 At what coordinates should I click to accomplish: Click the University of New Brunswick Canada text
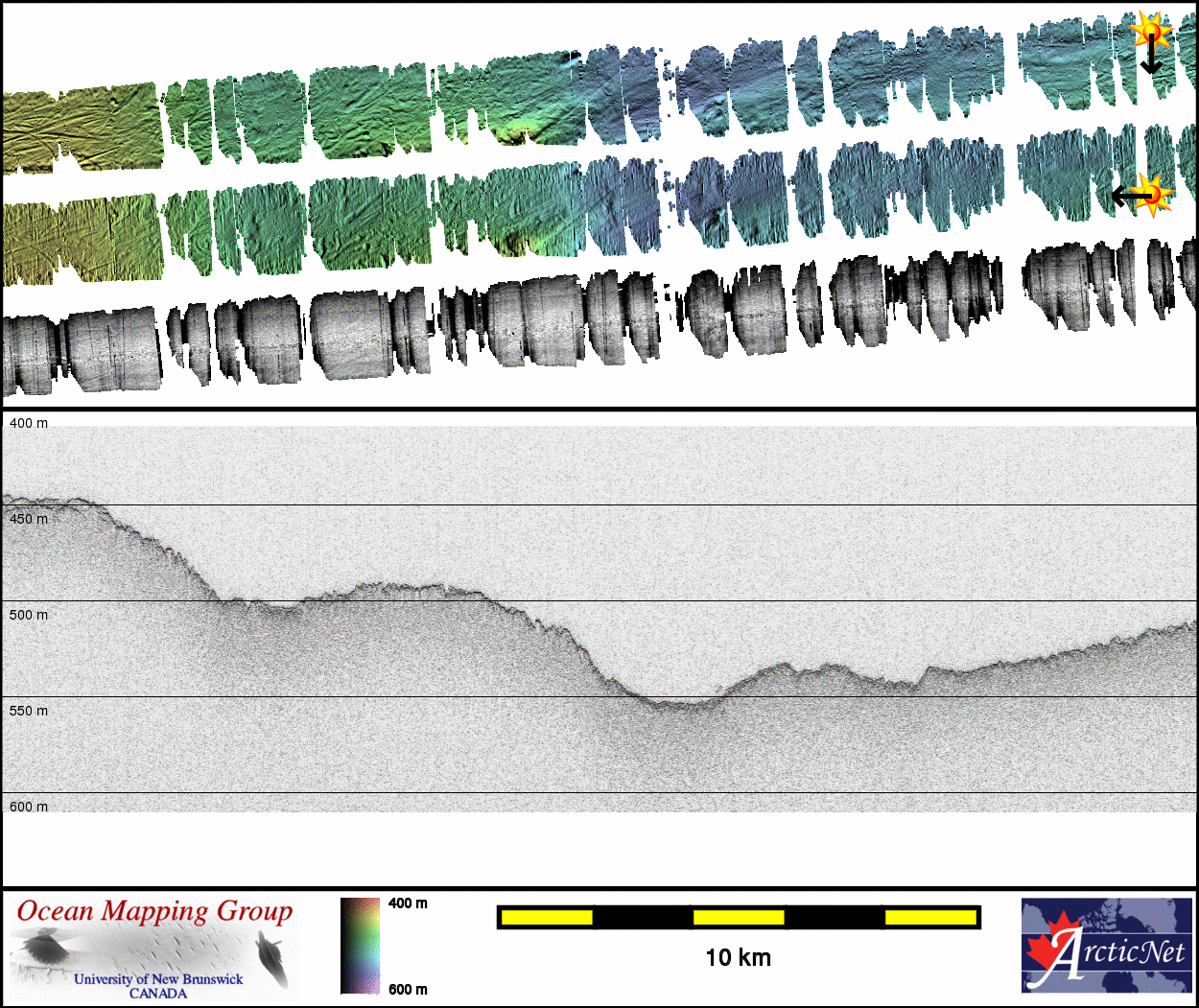158,985
